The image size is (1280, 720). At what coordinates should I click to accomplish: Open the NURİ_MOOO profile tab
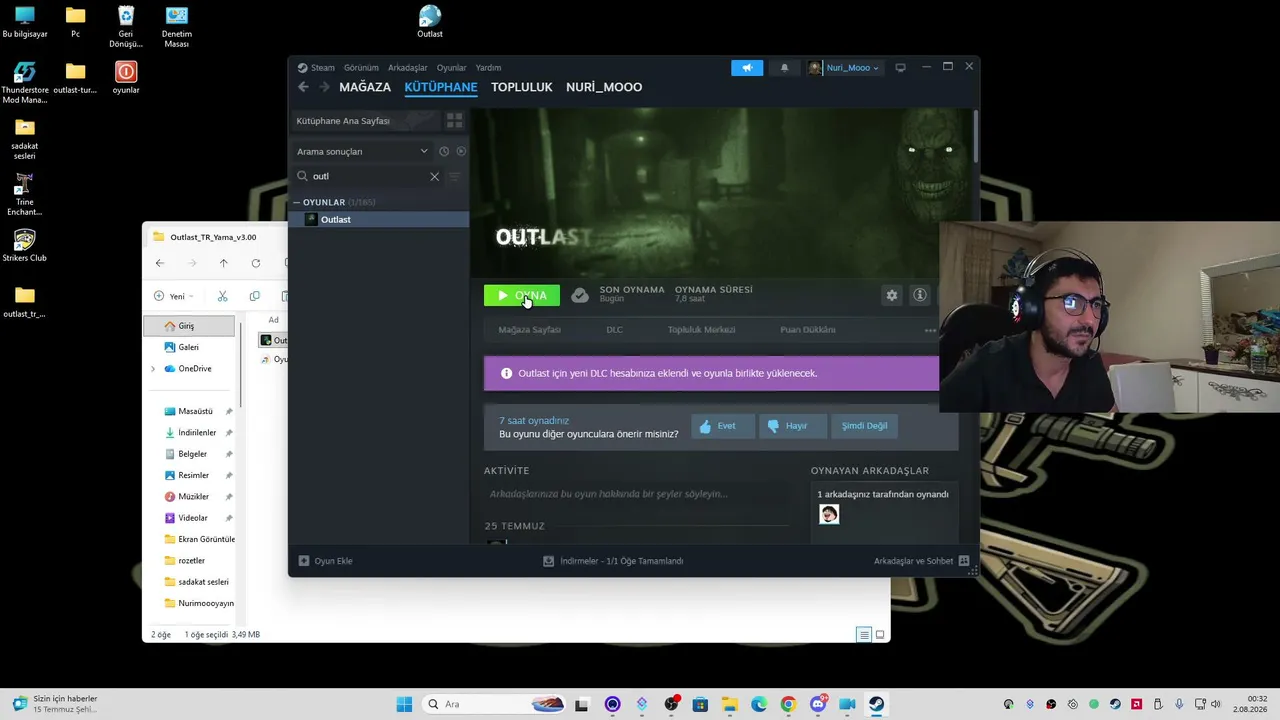coord(604,87)
